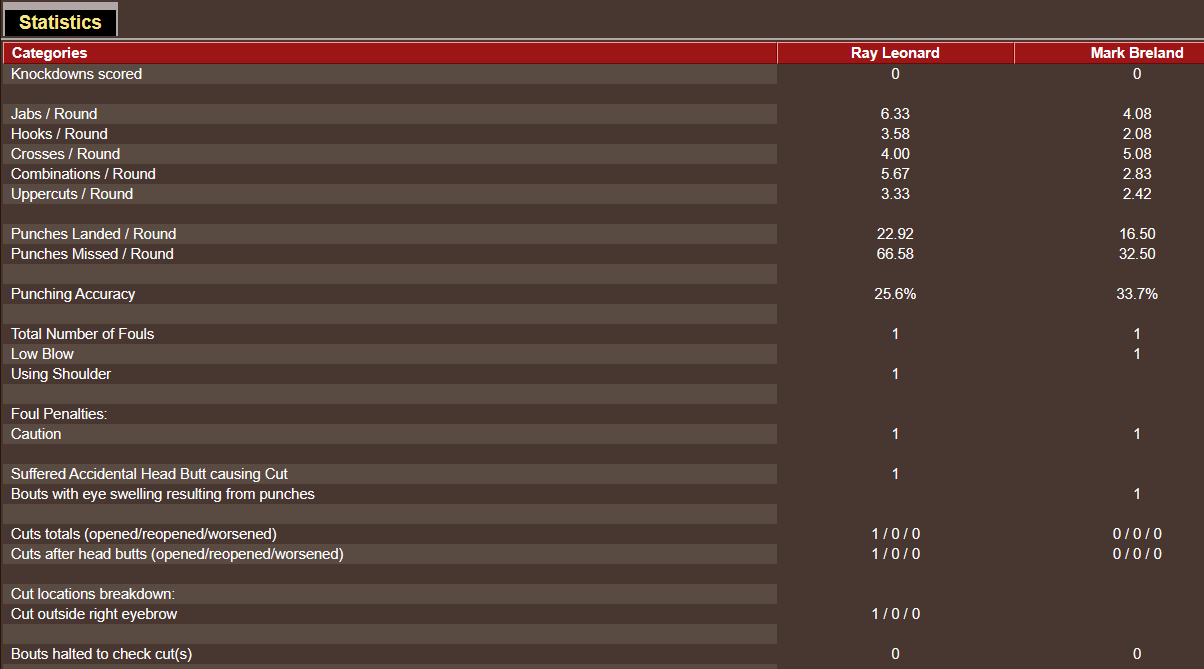Select the Combinations / Round row label
1204x669 pixels.
(83, 174)
